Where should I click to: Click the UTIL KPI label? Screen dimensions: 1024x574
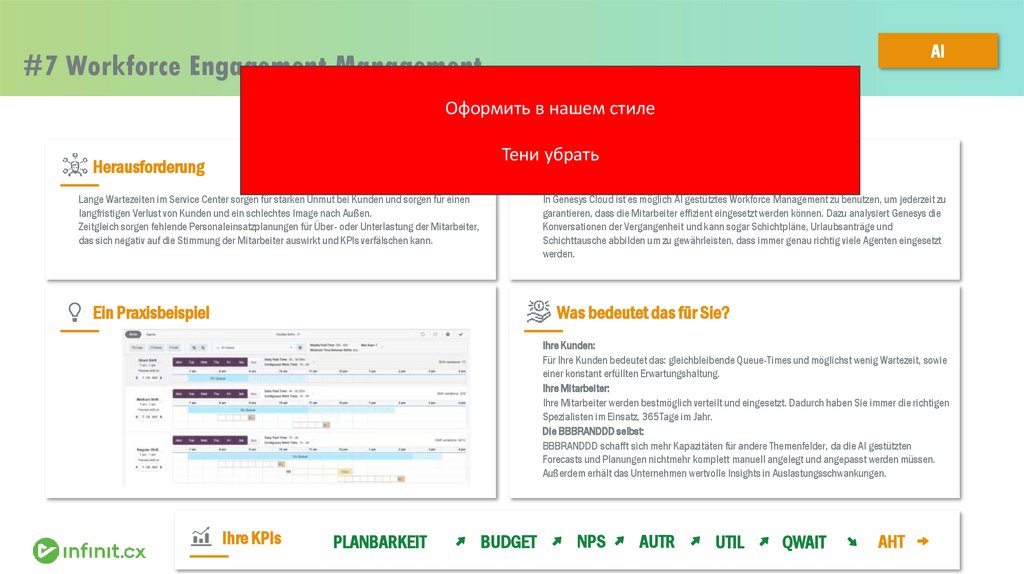[729, 542]
